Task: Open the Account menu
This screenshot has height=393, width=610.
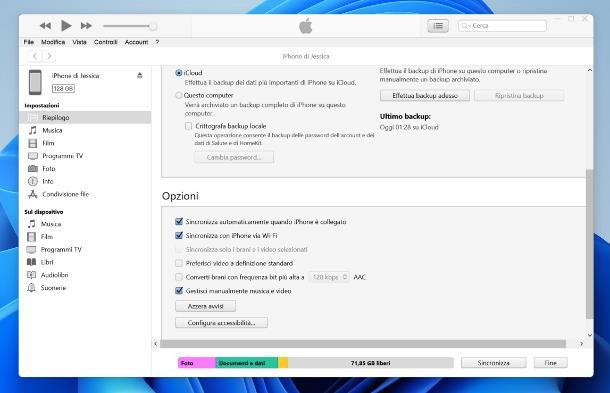Action: point(136,42)
